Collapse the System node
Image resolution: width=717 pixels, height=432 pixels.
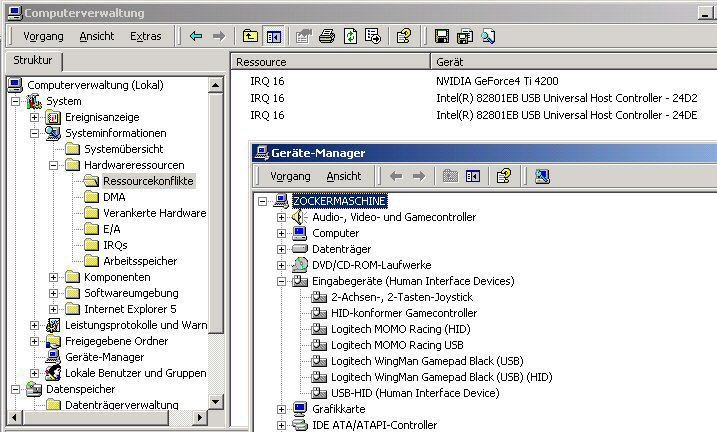pos(16,101)
